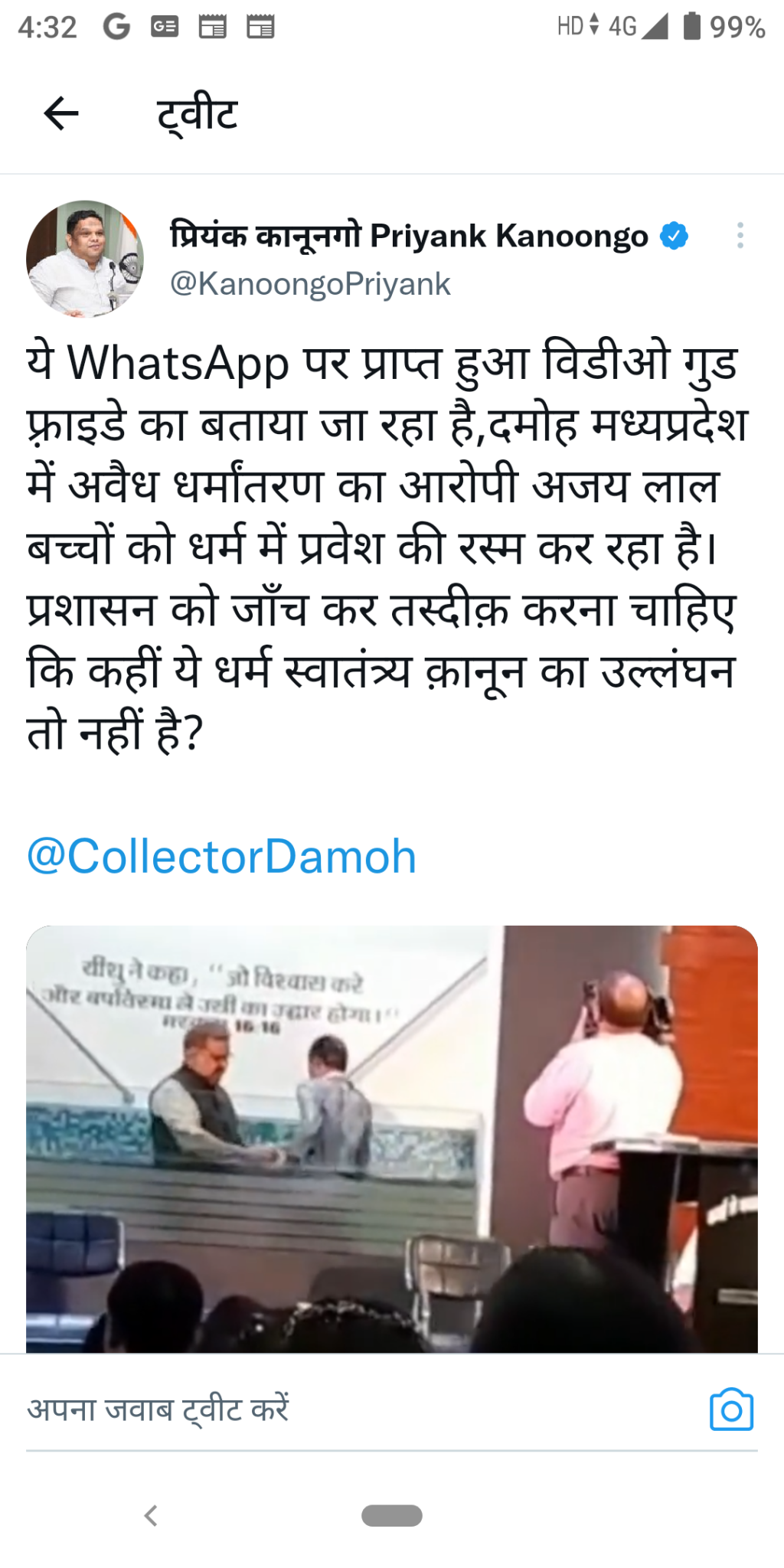Tap the GE news notification icon

click(x=165, y=28)
